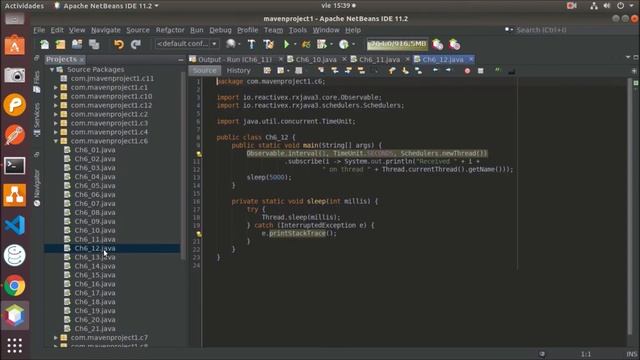Switch to the Ch6_10.java tab
Viewport: 640px width, 360px height.
pos(316,60)
